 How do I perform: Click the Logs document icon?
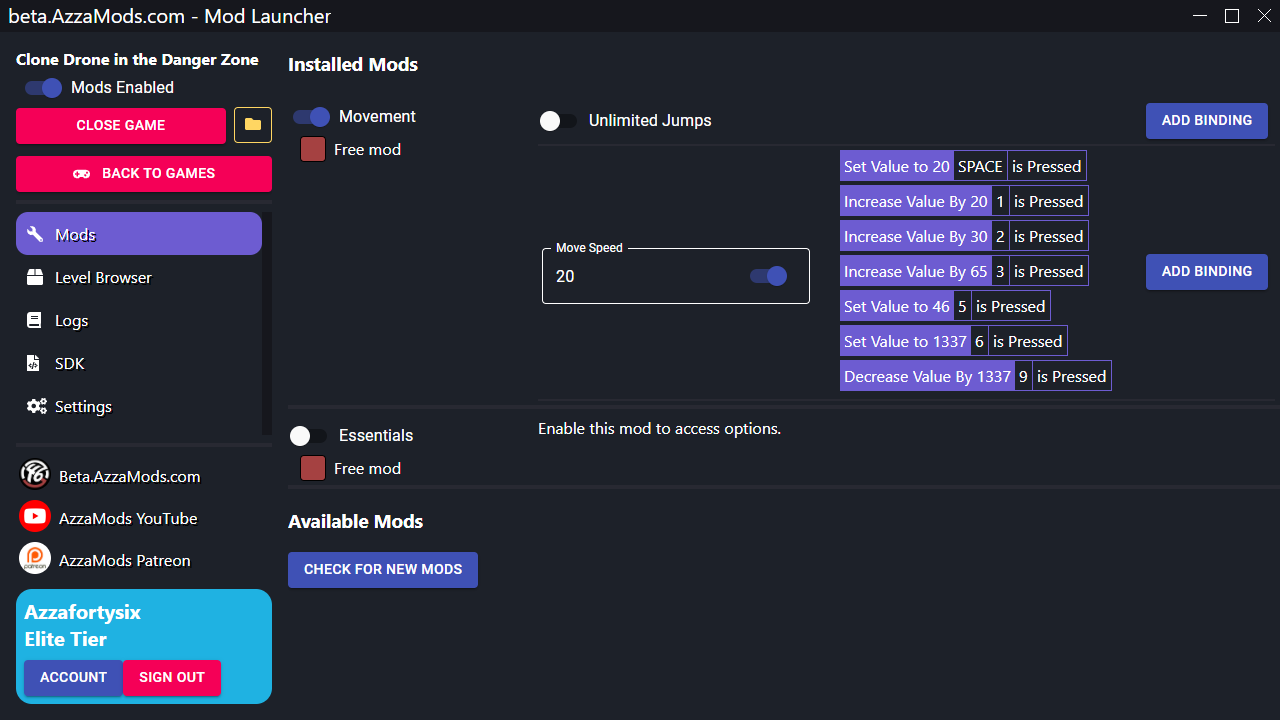click(x=35, y=320)
